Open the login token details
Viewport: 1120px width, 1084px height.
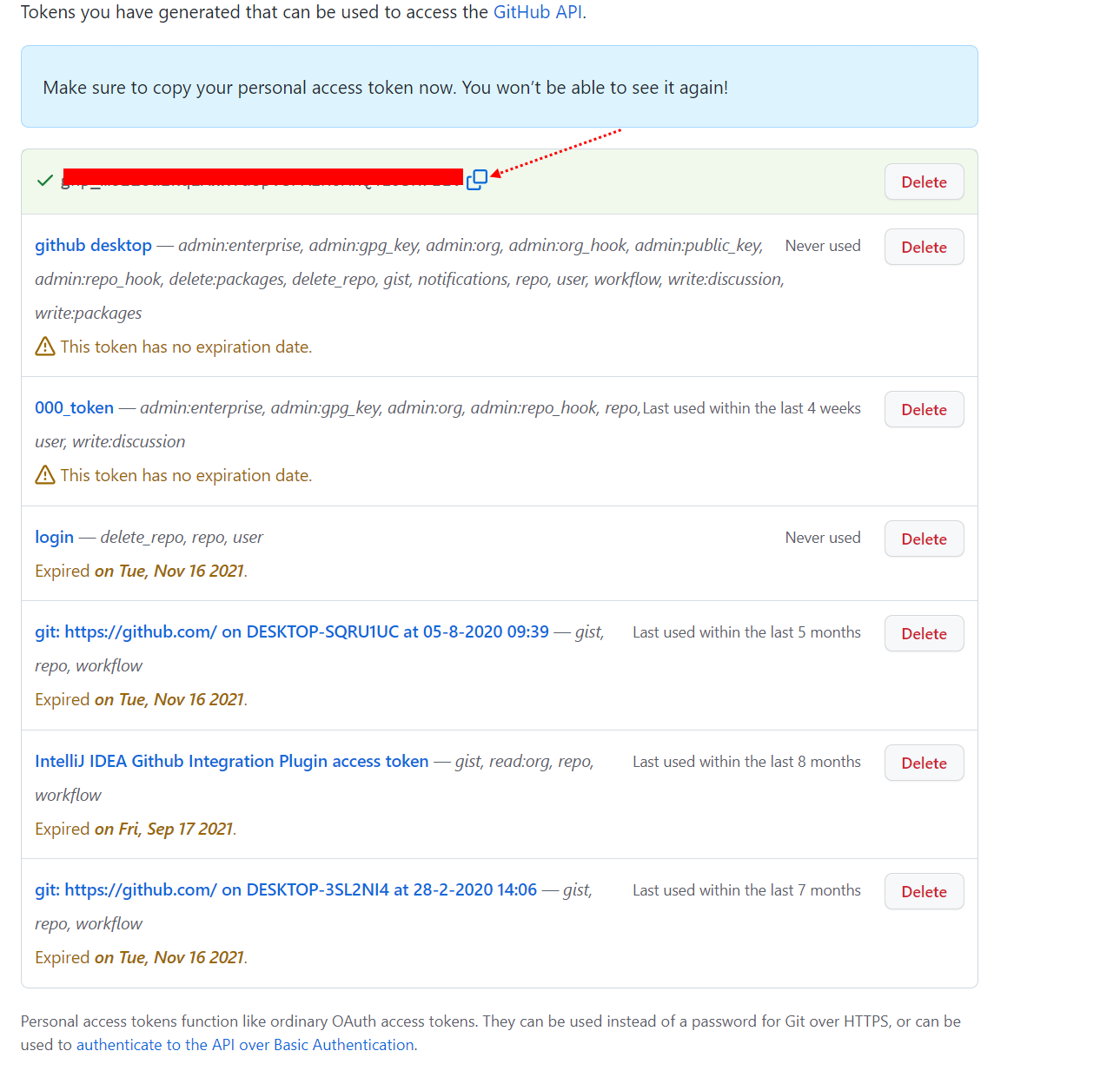[54, 537]
